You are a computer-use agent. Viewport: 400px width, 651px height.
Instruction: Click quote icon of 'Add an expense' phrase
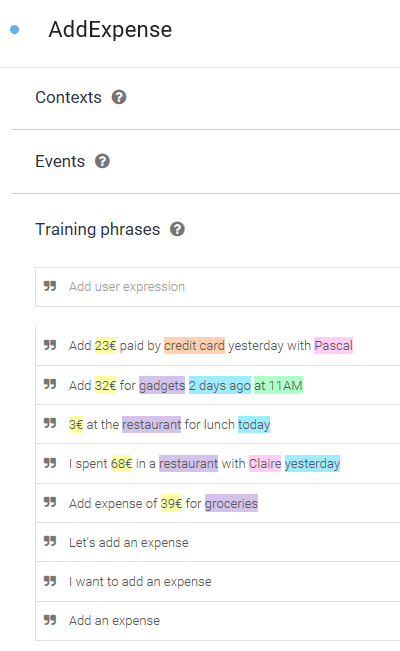tap(50, 620)
